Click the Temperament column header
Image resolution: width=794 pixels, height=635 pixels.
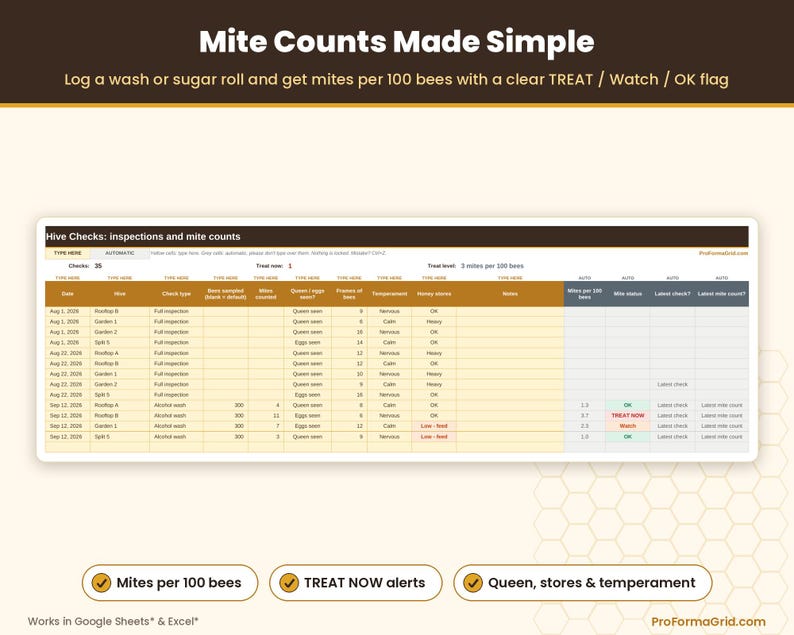(389, 294)
